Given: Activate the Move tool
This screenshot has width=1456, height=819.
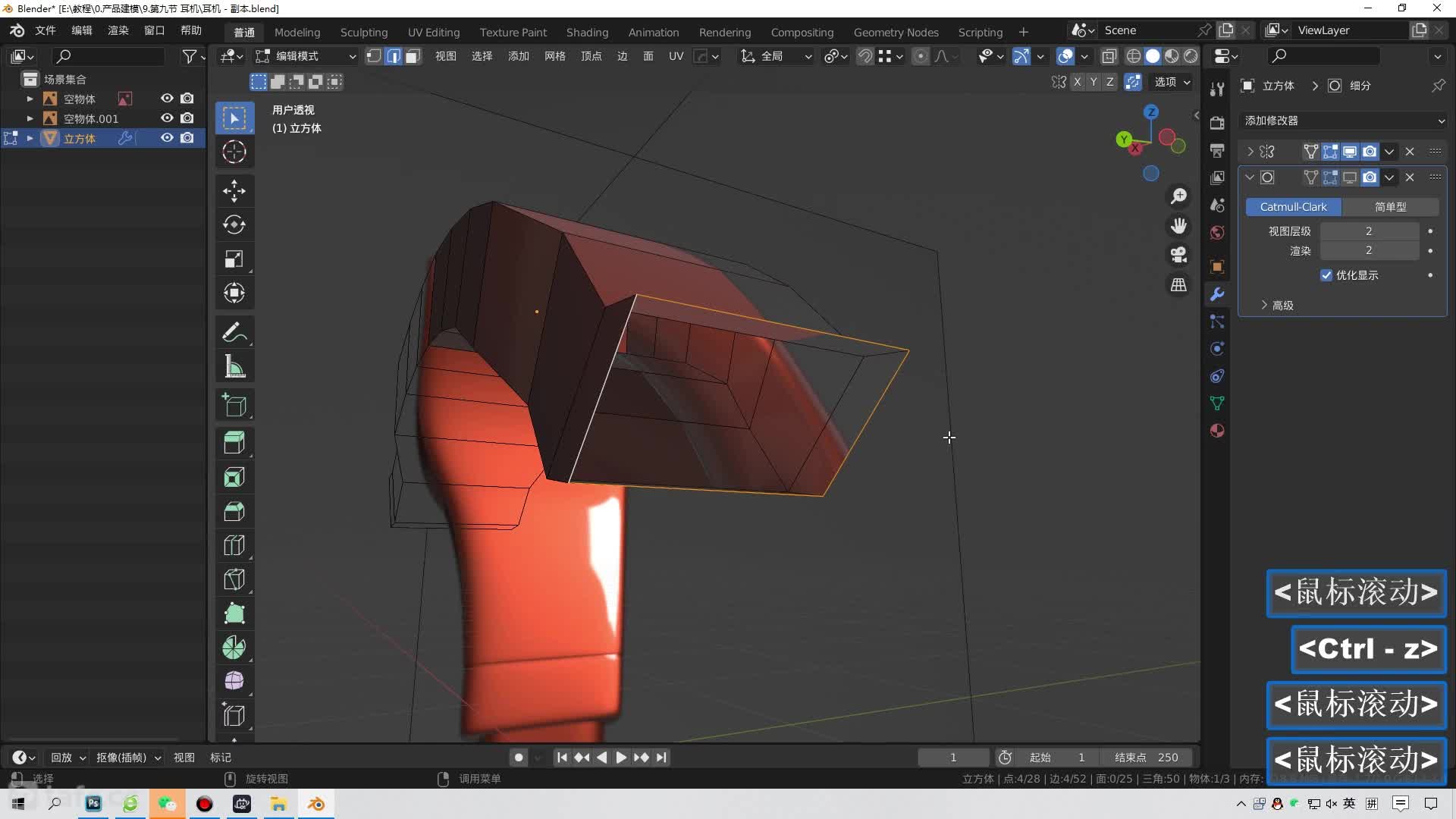Looking at the screenshot, I should [x=234, y=190].
